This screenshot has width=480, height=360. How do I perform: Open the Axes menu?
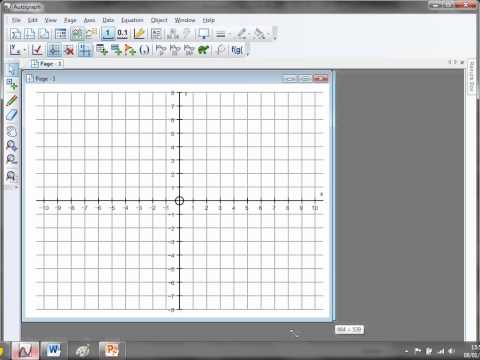click(x=89, y=20)
